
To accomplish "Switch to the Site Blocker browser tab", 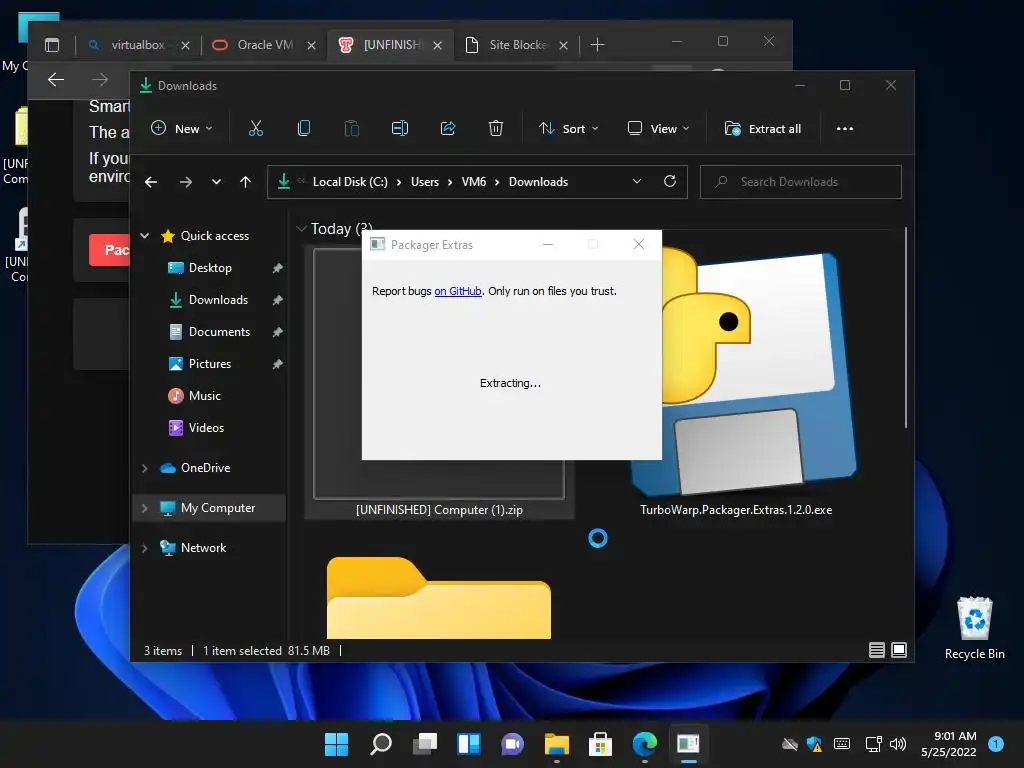I will tap(517, 44).
